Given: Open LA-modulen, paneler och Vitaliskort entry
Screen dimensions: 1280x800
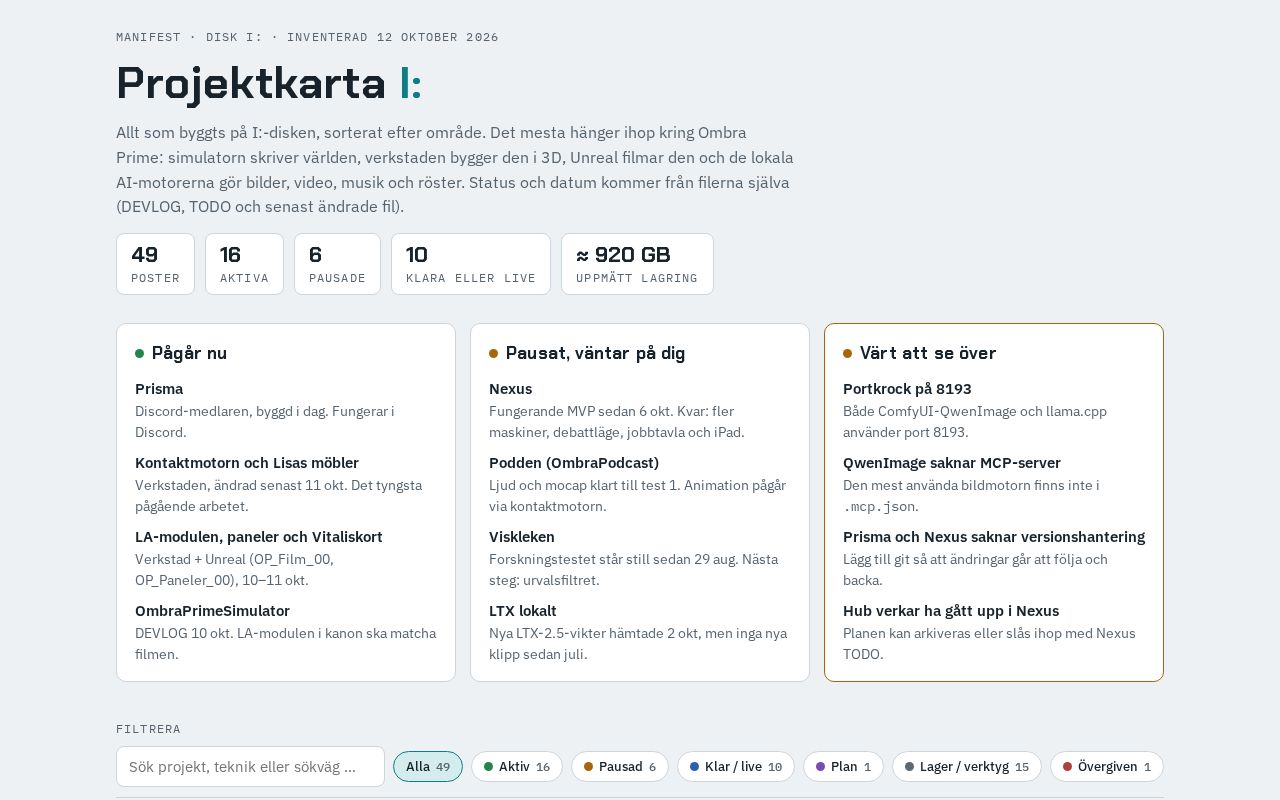Looking at the screenshot, I should (259, 537).
